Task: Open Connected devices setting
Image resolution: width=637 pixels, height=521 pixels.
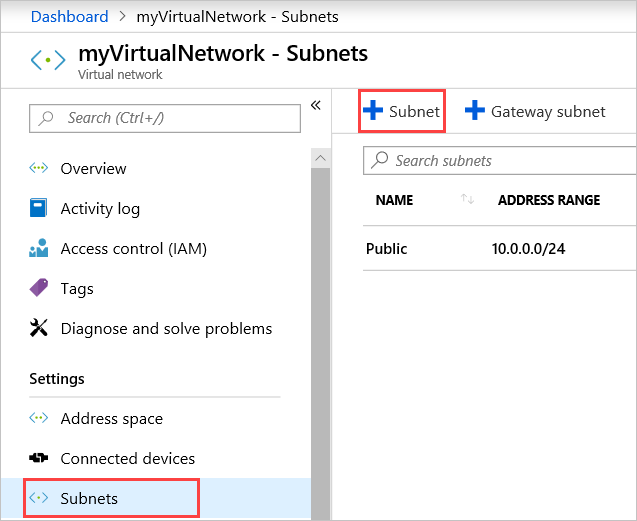Action: 128,458
